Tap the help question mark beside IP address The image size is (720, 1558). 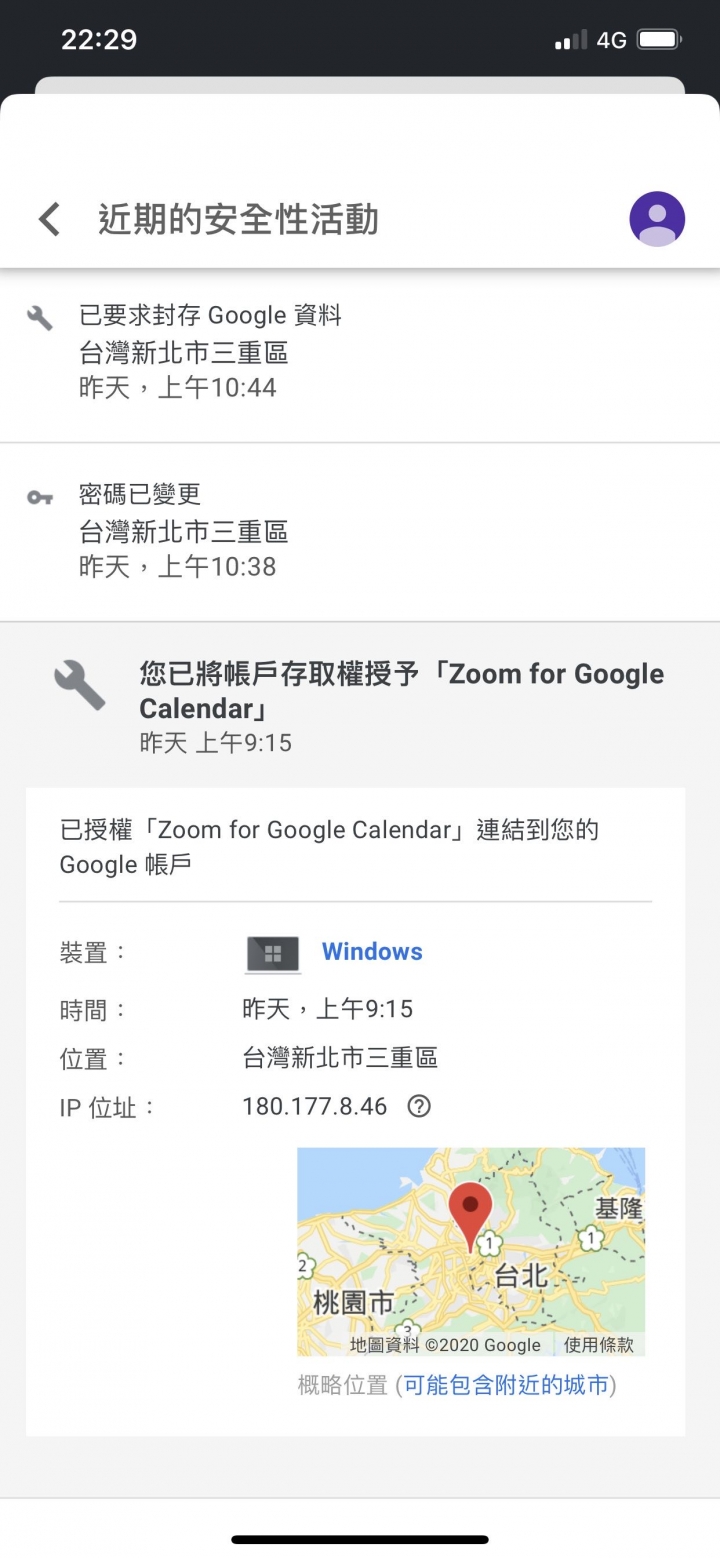point(419,1107)
